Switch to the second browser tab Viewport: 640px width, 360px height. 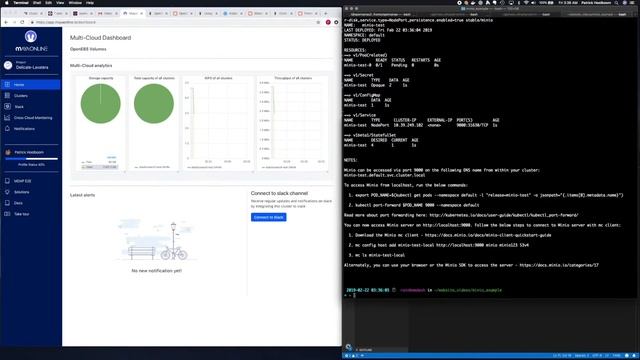click(58, 13)
